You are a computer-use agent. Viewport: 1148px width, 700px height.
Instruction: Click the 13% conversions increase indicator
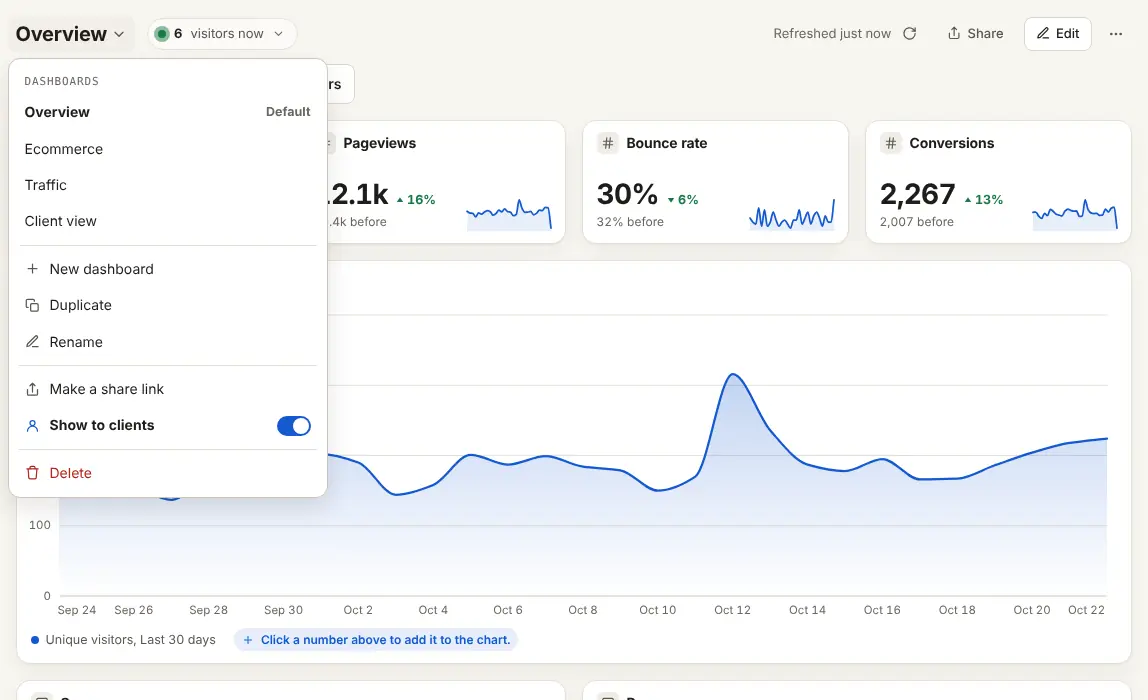click(983, 199)
